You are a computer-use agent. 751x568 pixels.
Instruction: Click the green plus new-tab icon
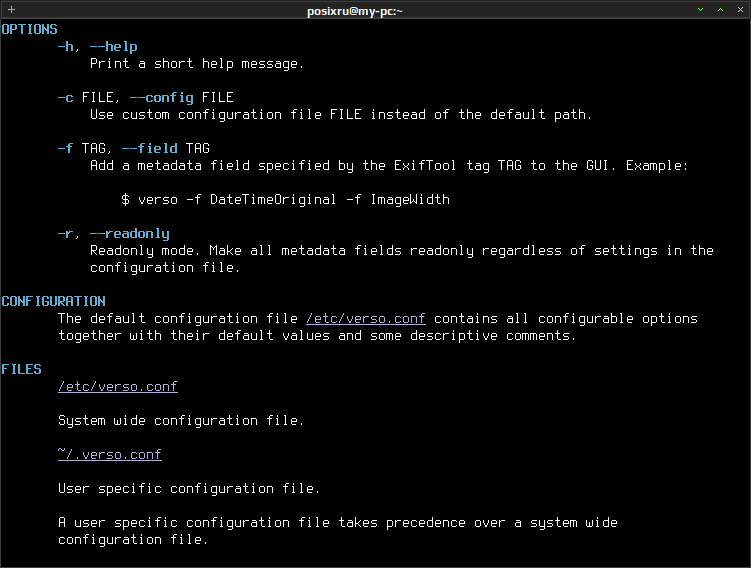[11, 10]
